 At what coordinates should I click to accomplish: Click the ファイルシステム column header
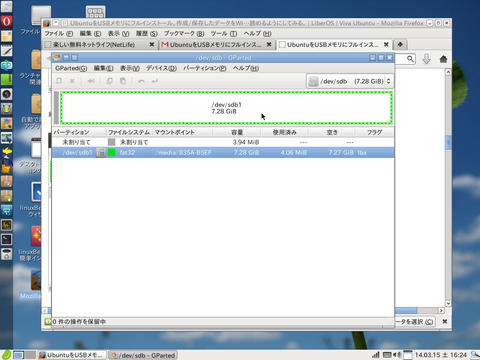pyautogui.click(x=129, y=132)
